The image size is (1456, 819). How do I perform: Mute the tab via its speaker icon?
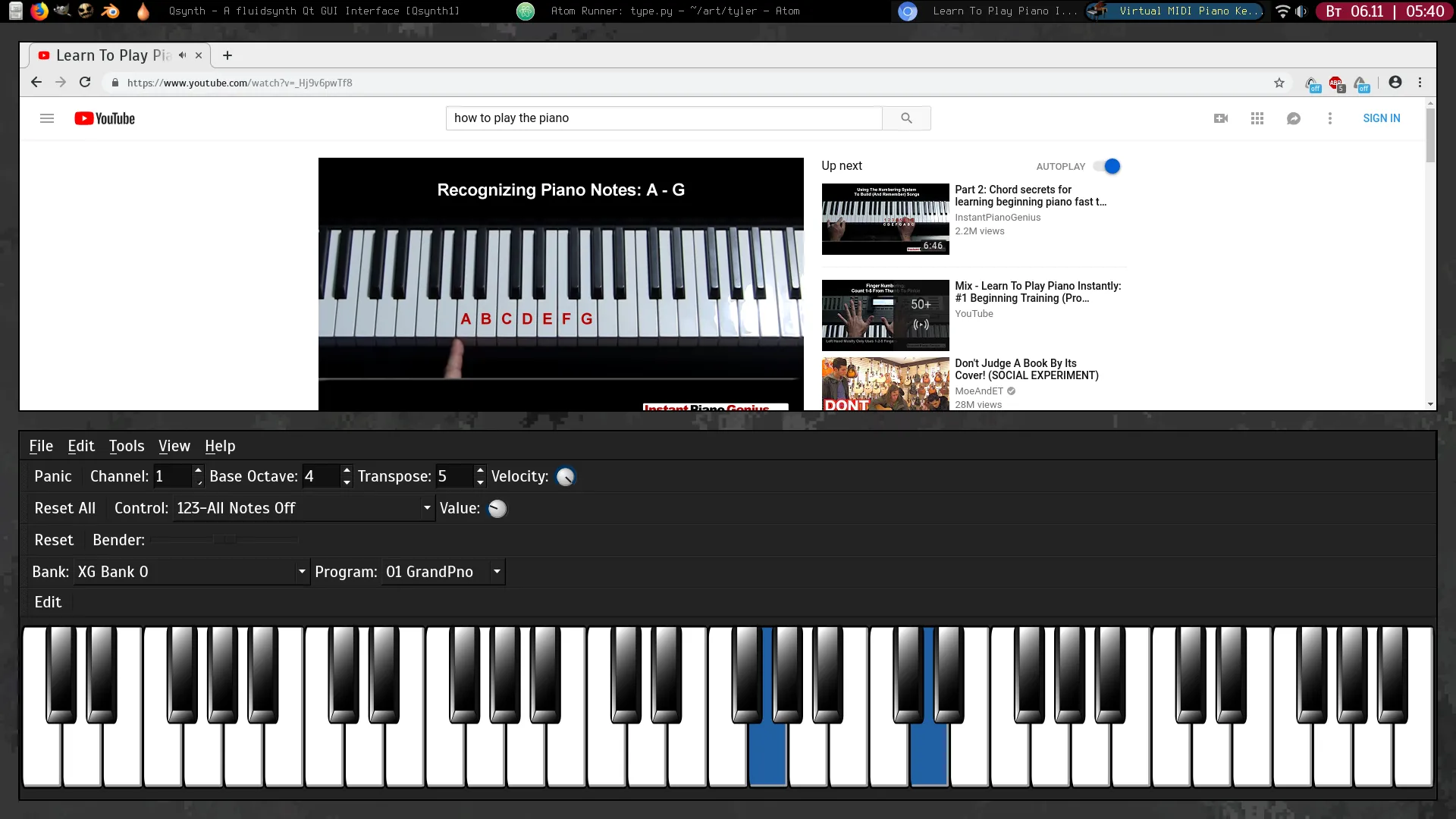coord(182,55)
